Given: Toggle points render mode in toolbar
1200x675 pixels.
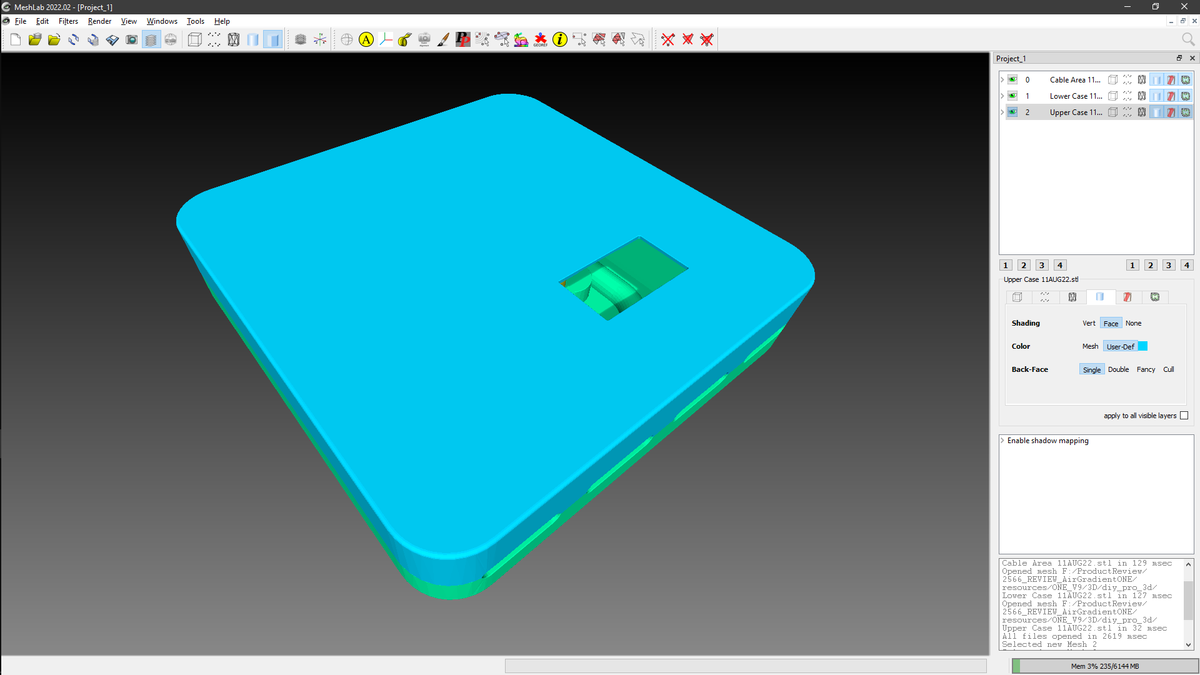Looking at the screenshot, I should click(x=214, y=40).
